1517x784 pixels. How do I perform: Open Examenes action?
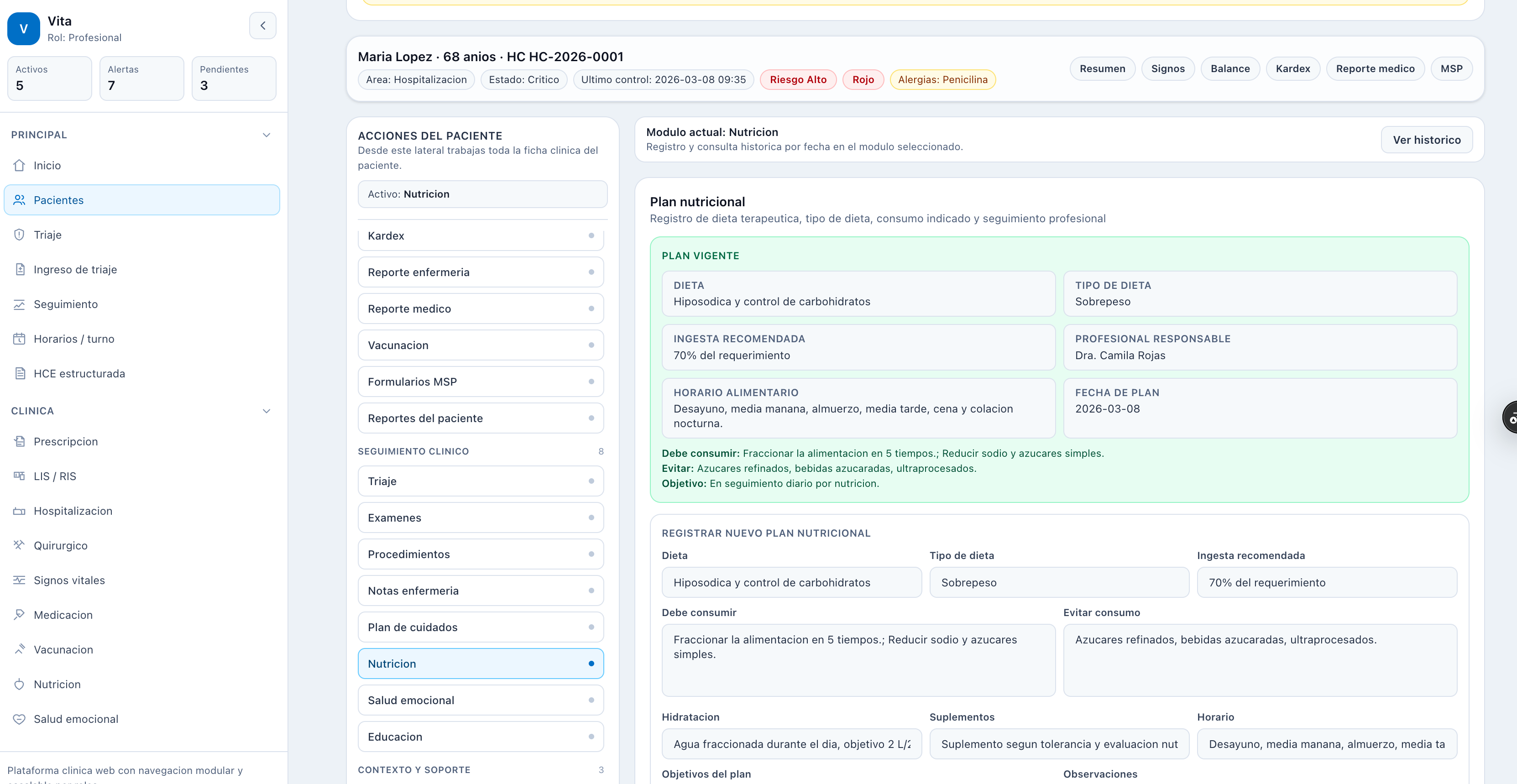481,518
